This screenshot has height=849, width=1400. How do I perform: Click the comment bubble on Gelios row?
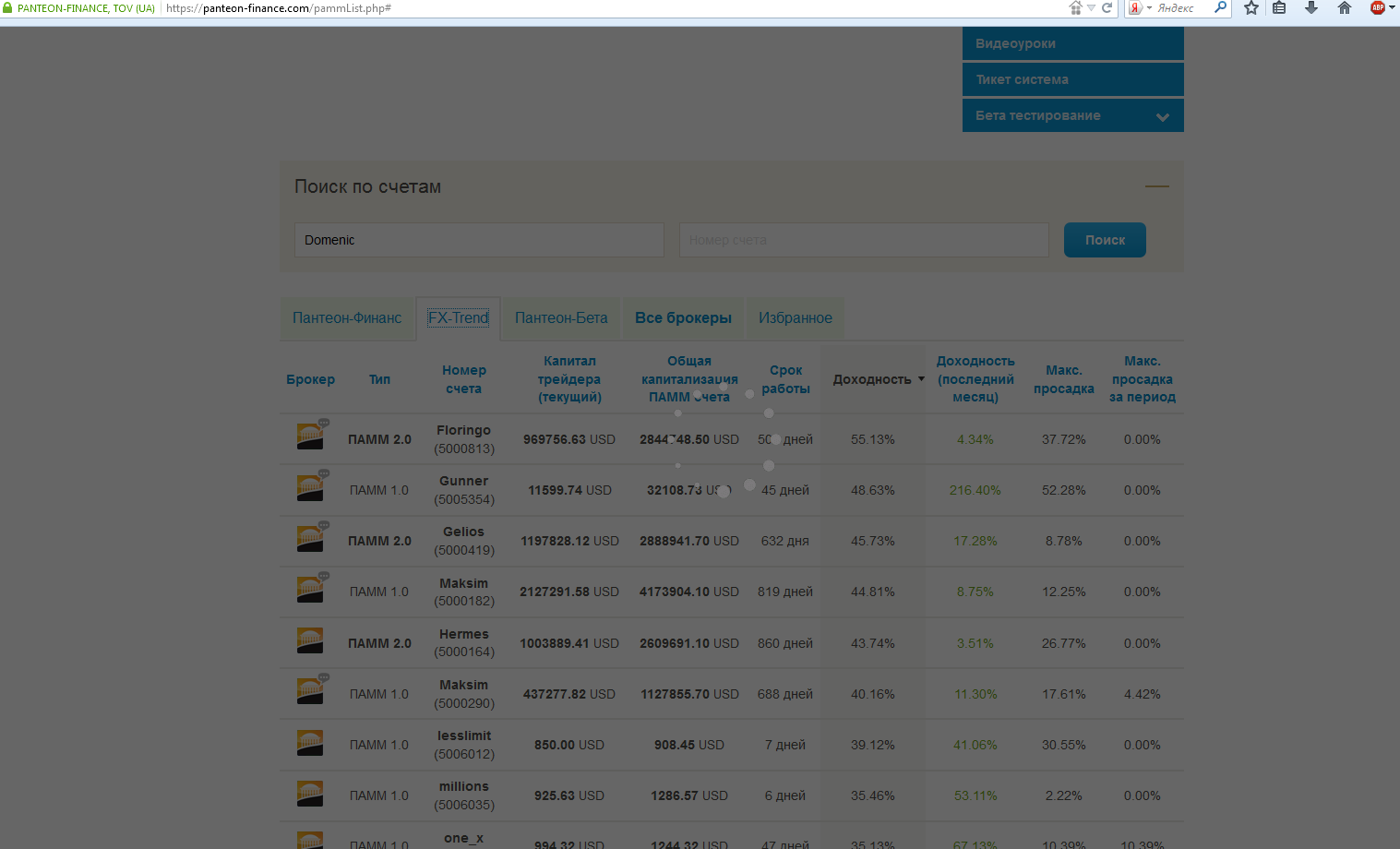click(x=324, y=525)
